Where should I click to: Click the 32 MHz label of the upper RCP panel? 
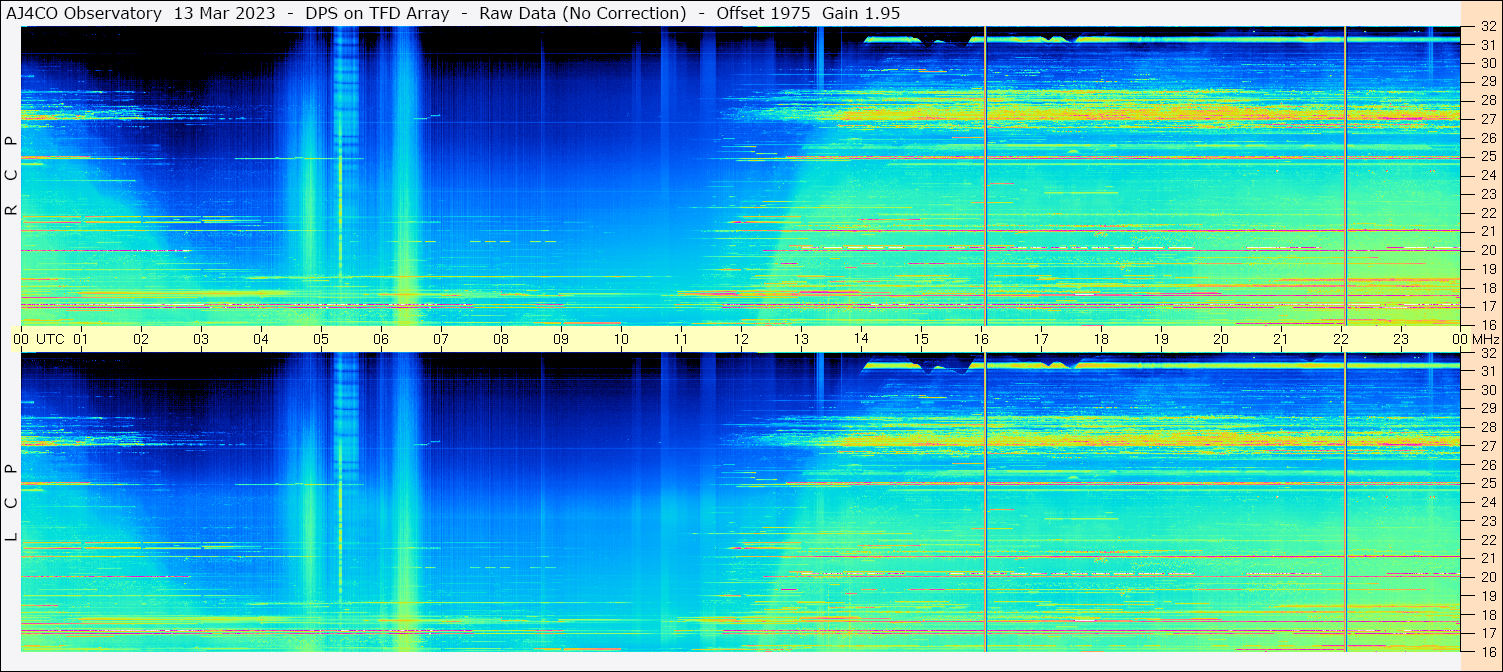click(1487, 27)
